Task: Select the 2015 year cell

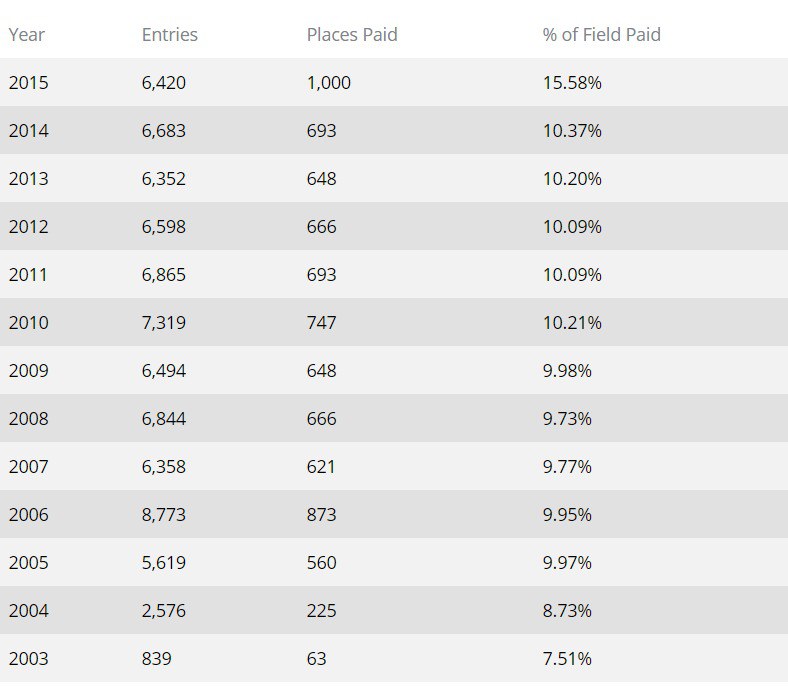Action: pos(28,83)
